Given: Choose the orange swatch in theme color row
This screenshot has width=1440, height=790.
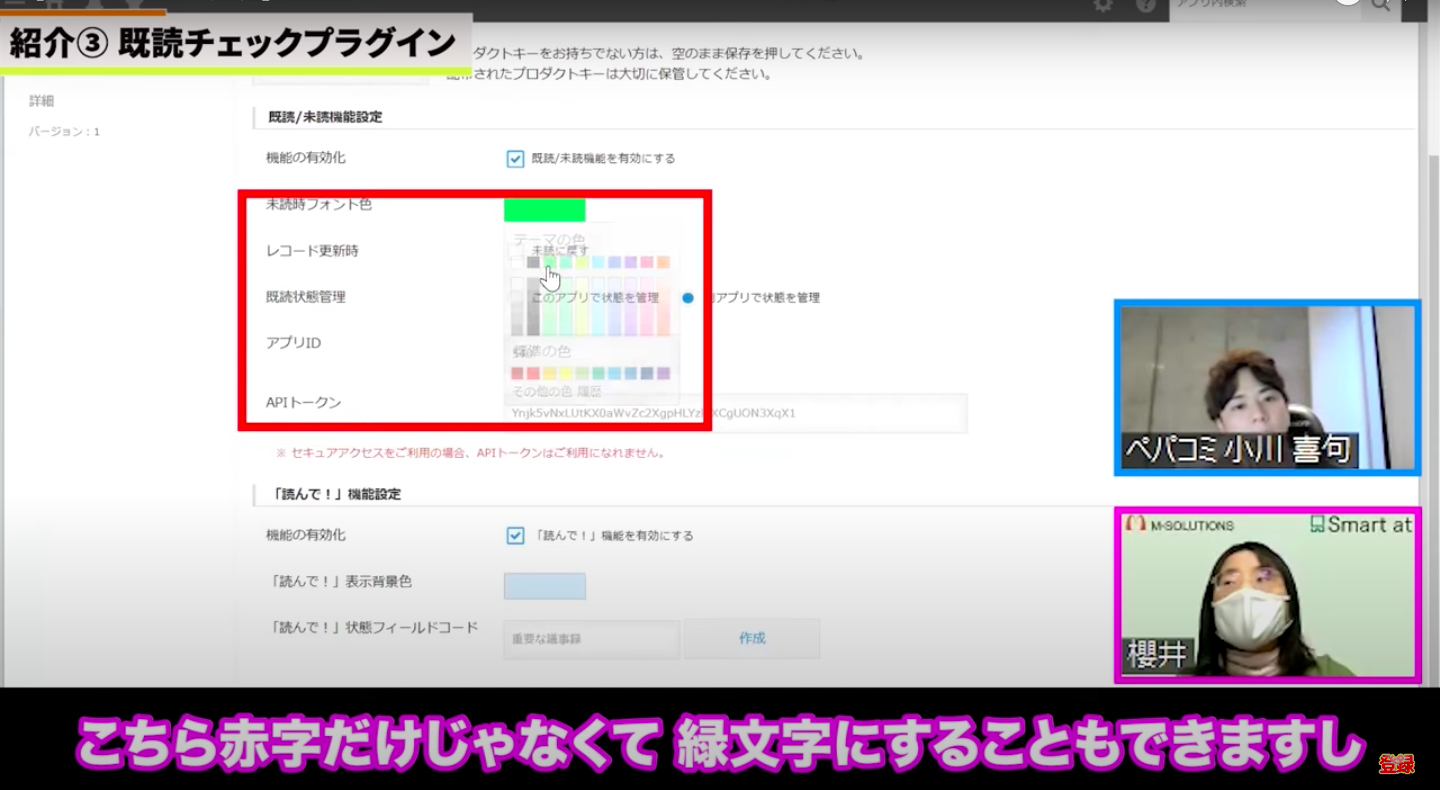Looking at the screenshot, I should point(663,263).
